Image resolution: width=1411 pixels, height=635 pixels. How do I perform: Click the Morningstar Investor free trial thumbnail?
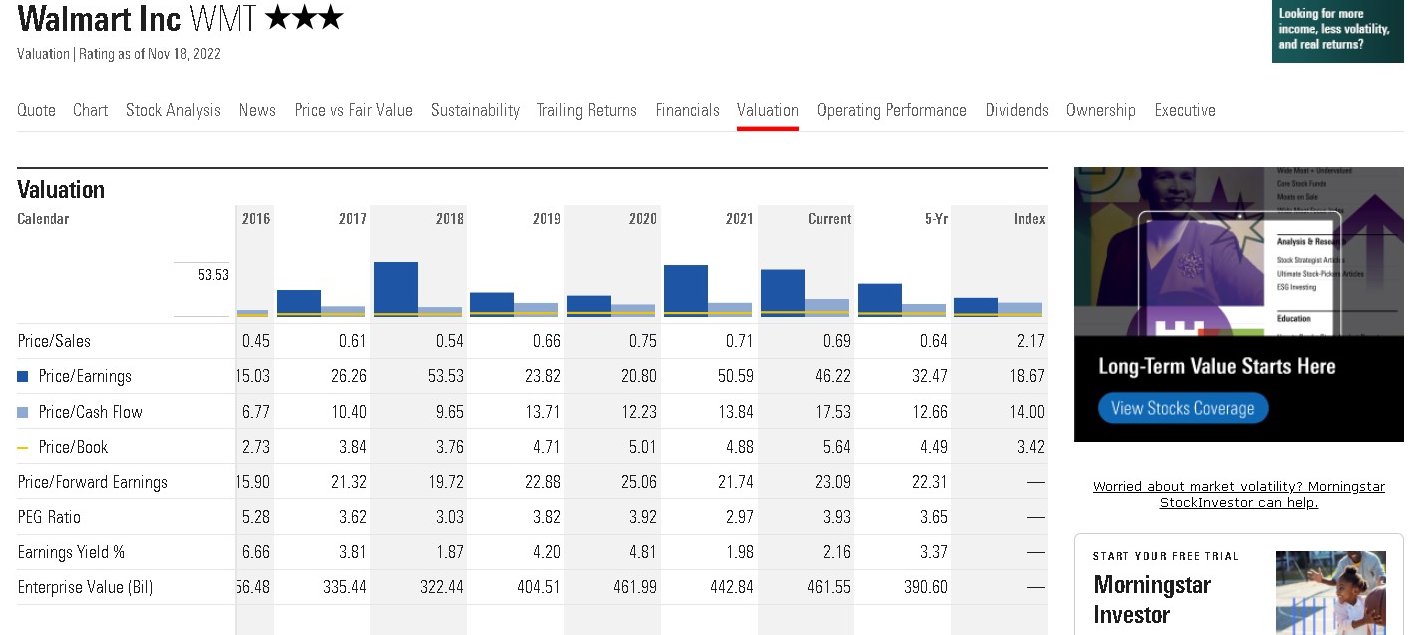(x=1330, y=592)
